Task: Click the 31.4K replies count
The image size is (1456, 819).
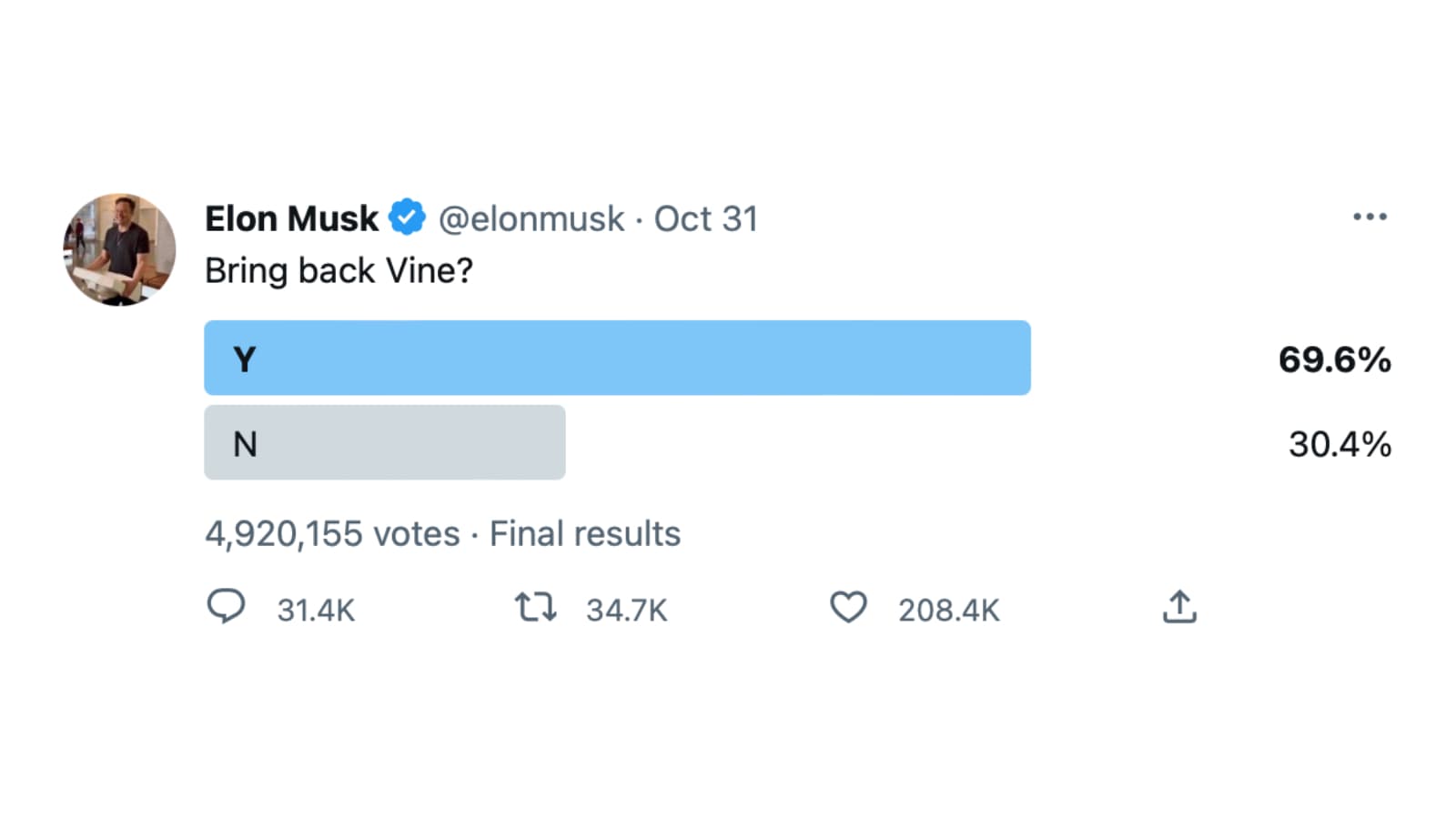Action: point(316,610)
